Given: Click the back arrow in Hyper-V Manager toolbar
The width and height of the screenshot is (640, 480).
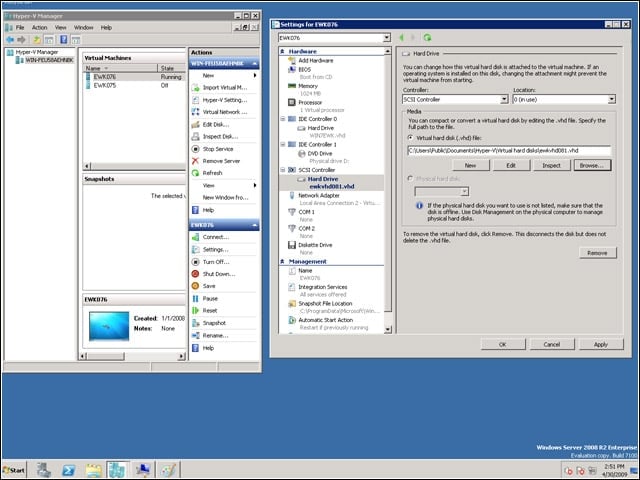Looking at the screenshot, I should (x=10, y=40).
